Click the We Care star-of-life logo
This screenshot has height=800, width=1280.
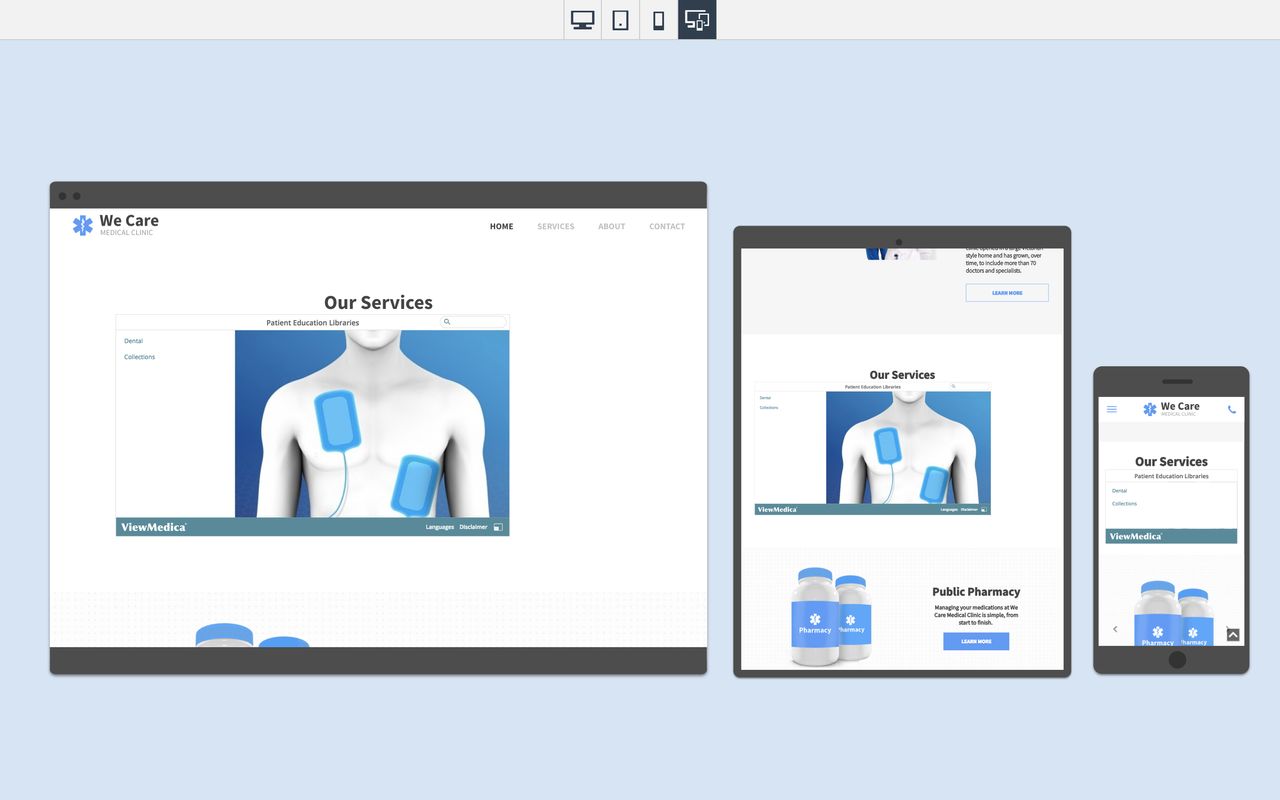click(x=82, y=224)
